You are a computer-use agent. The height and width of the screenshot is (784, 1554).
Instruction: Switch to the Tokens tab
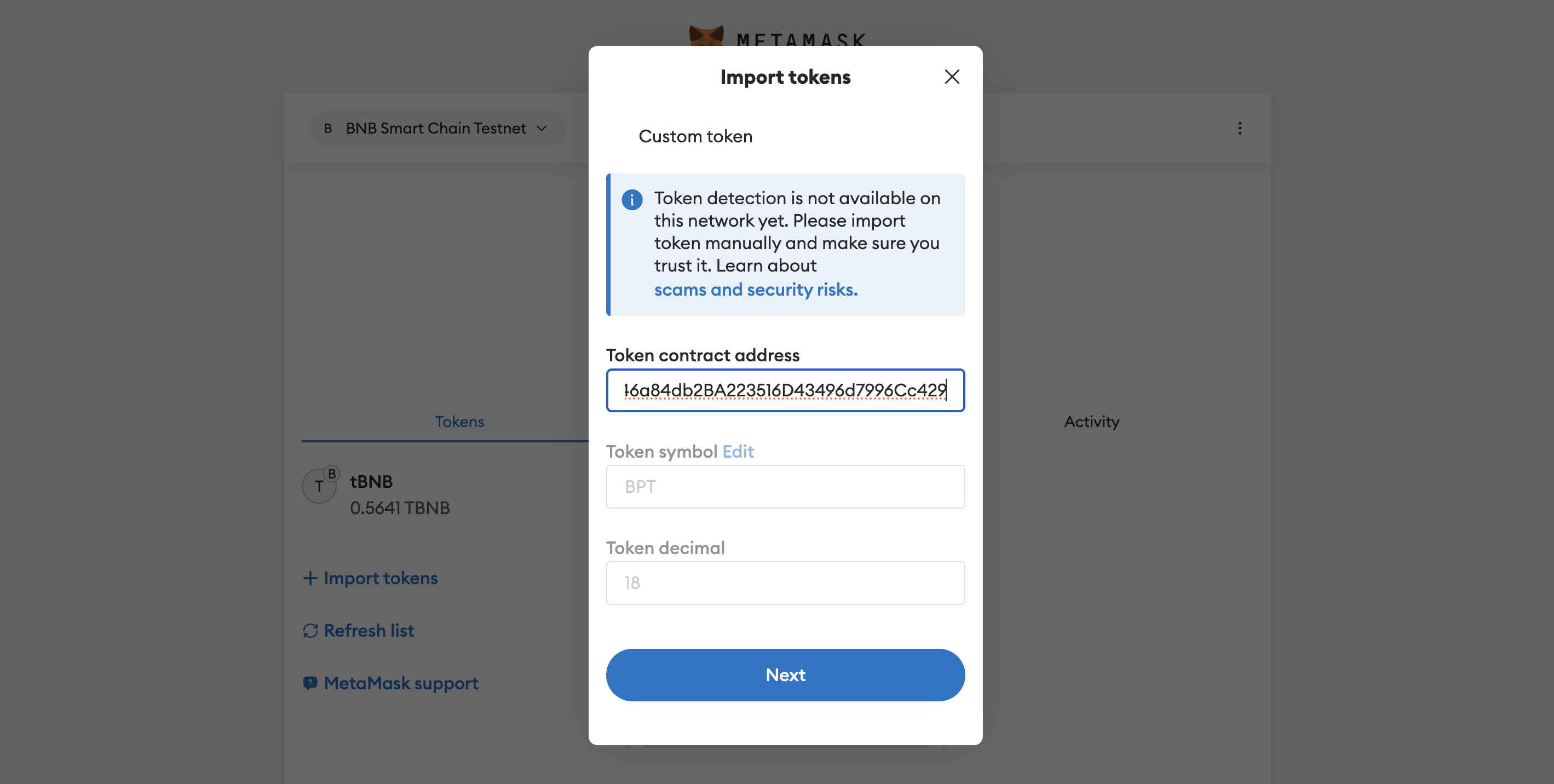click(x=460, y=422)
